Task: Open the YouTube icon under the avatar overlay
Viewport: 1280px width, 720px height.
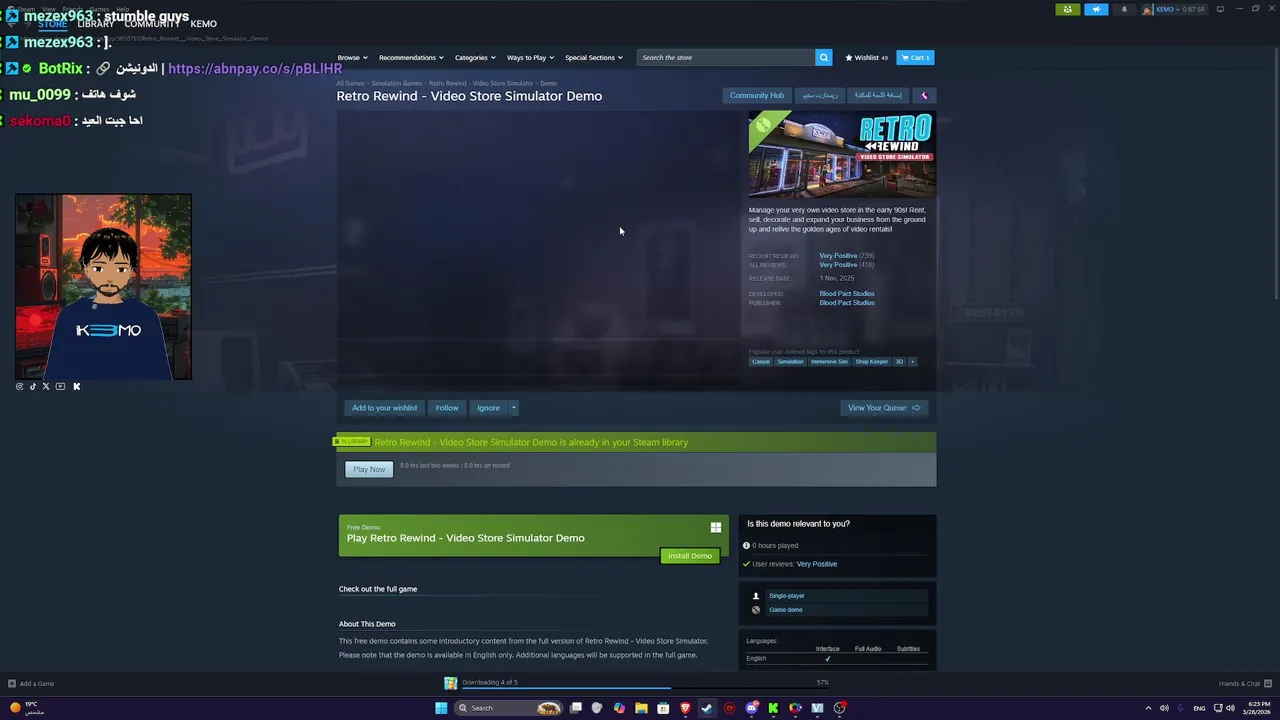Action: click(x=60, y=386)
